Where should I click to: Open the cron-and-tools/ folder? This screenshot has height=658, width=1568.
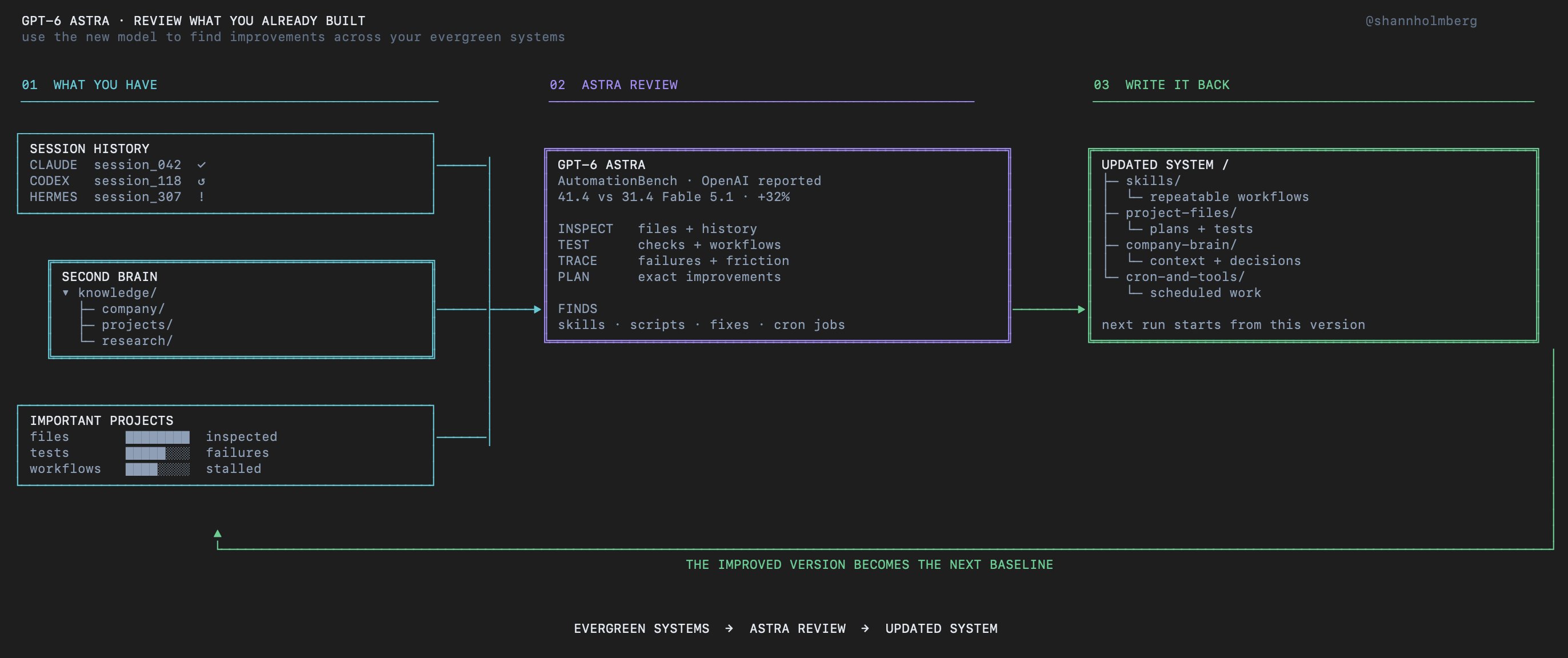click(x=1185, y=277)
